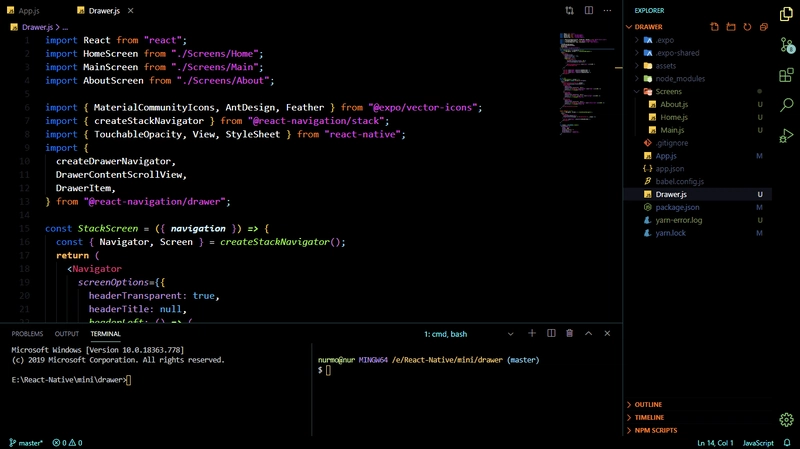Close the Drawer.js editor tab
Viewport: 800px width, 449px height.
(x=131, y=10)
